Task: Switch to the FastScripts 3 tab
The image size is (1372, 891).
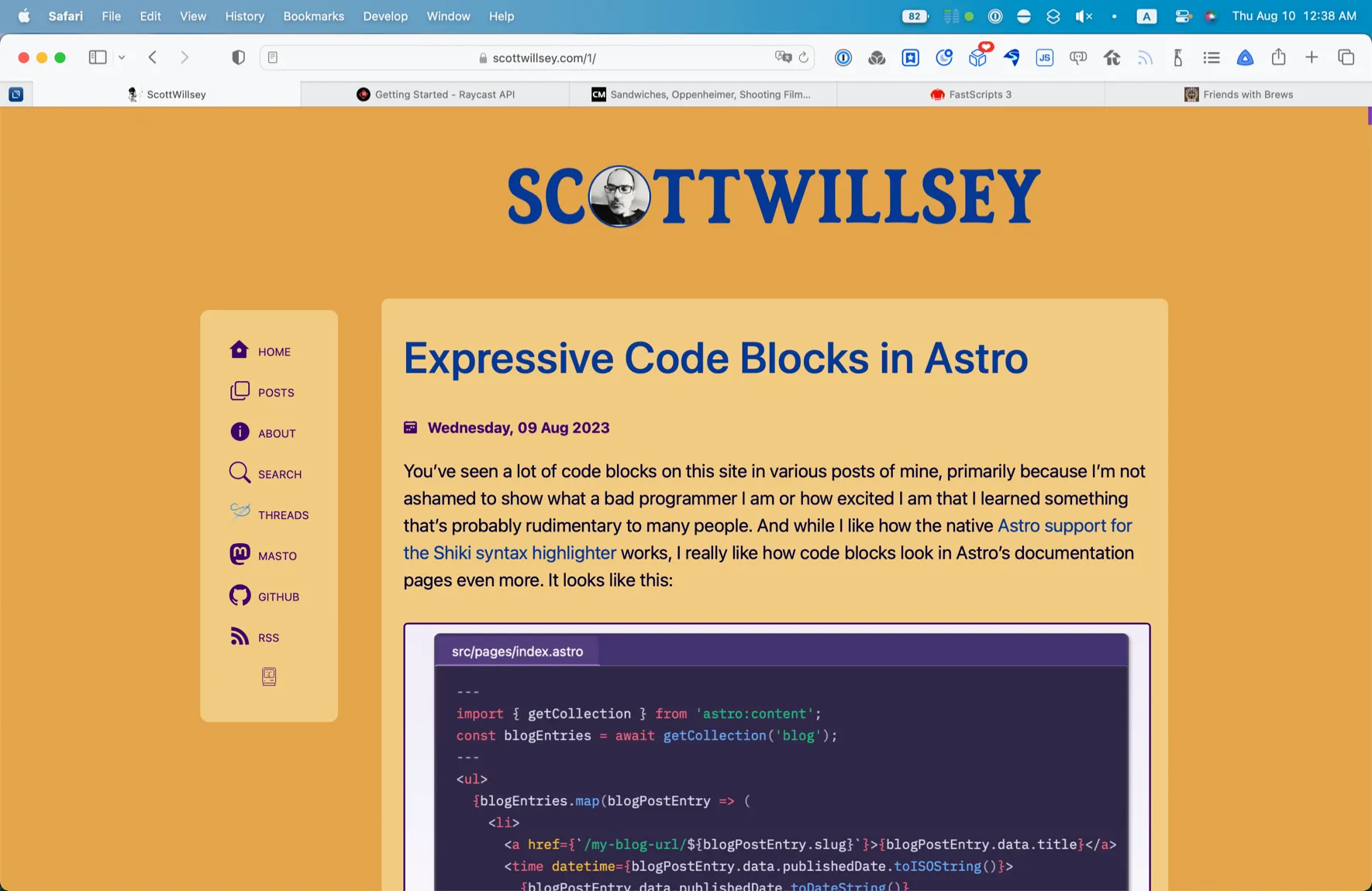Action: pos(970,94)
